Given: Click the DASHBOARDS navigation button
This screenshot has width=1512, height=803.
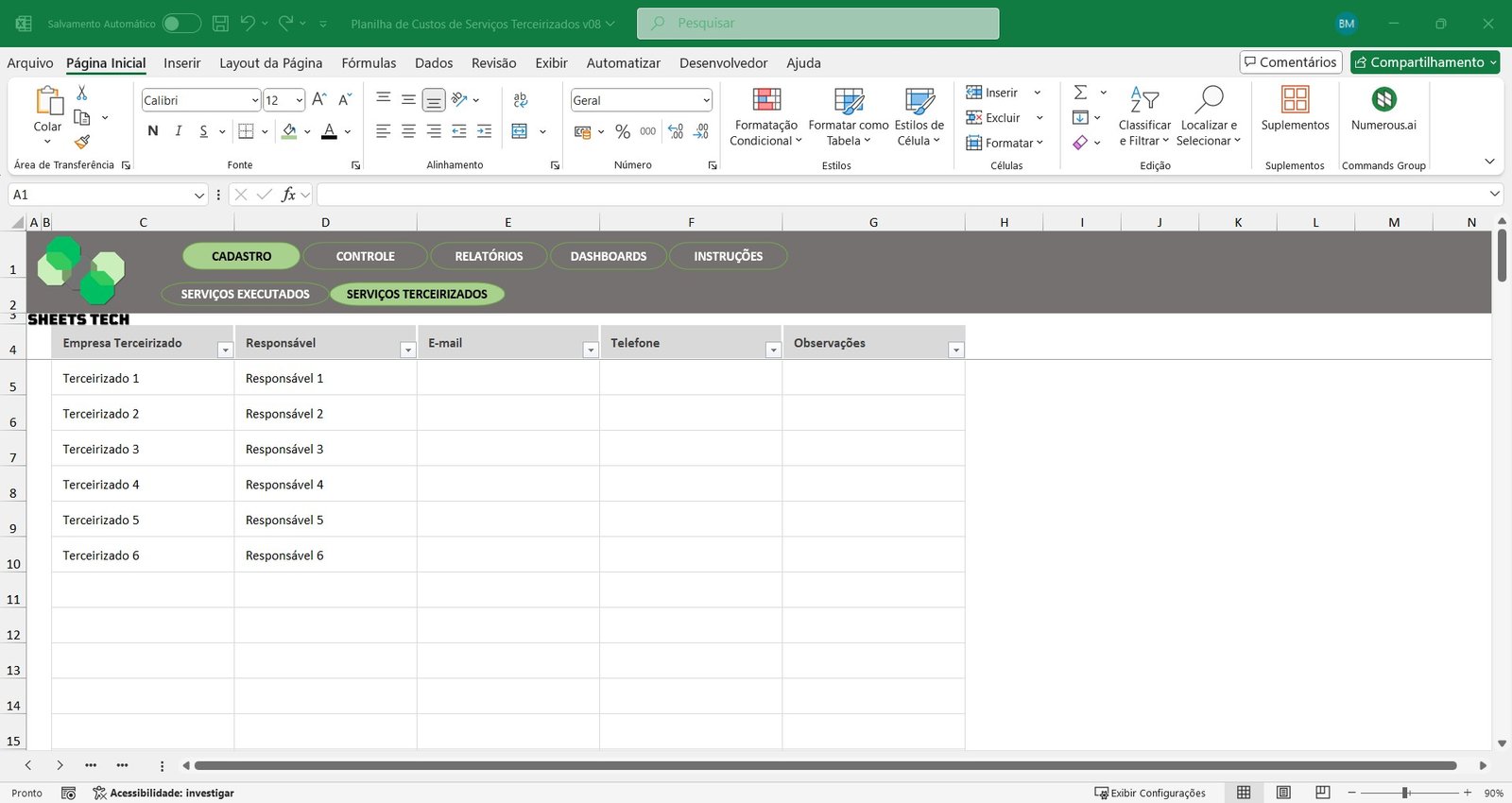Looking at the screenshot, I should [x=609, y=256].
